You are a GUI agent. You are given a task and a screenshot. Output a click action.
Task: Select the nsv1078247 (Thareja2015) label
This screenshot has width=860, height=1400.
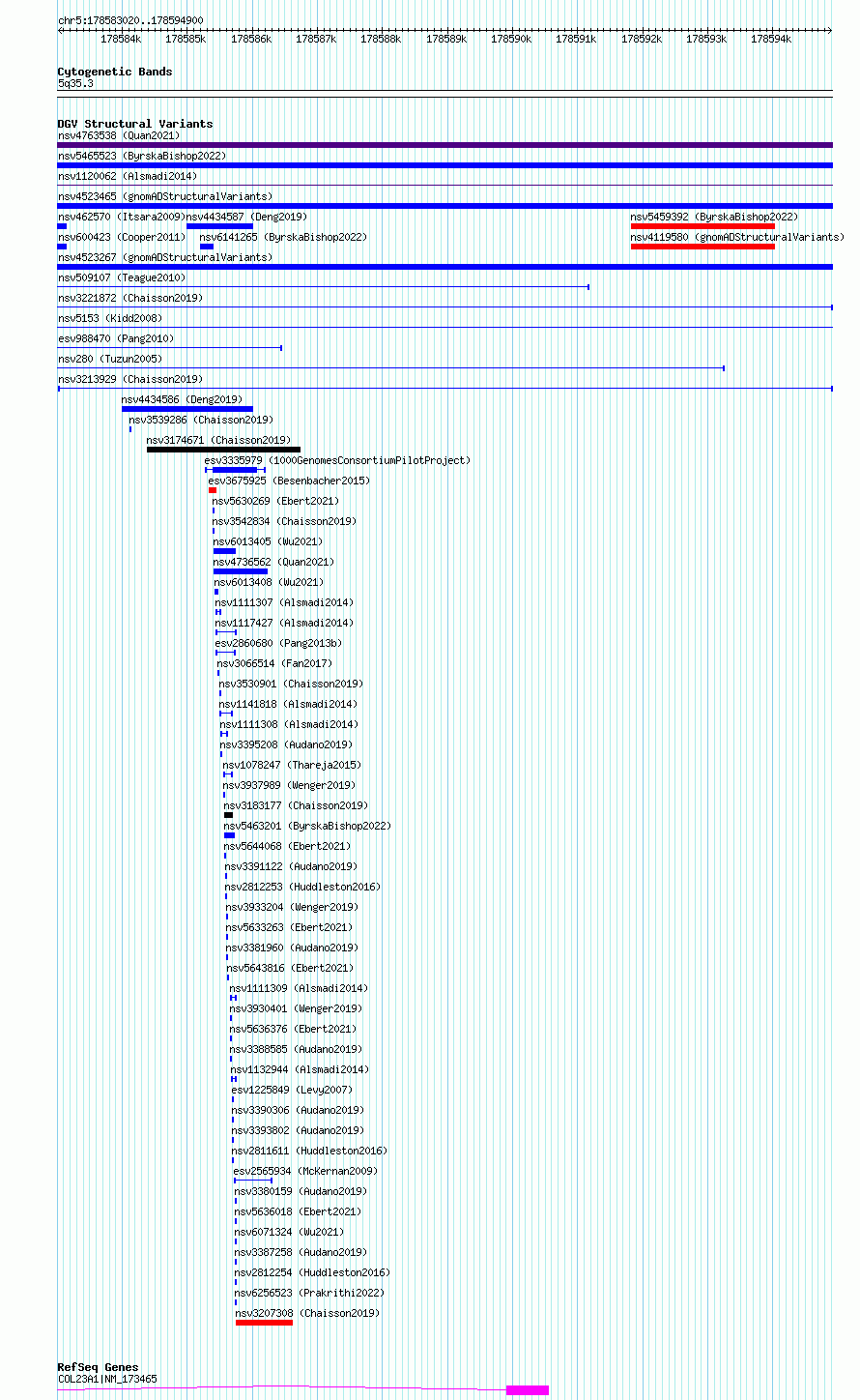pos(293,765)
